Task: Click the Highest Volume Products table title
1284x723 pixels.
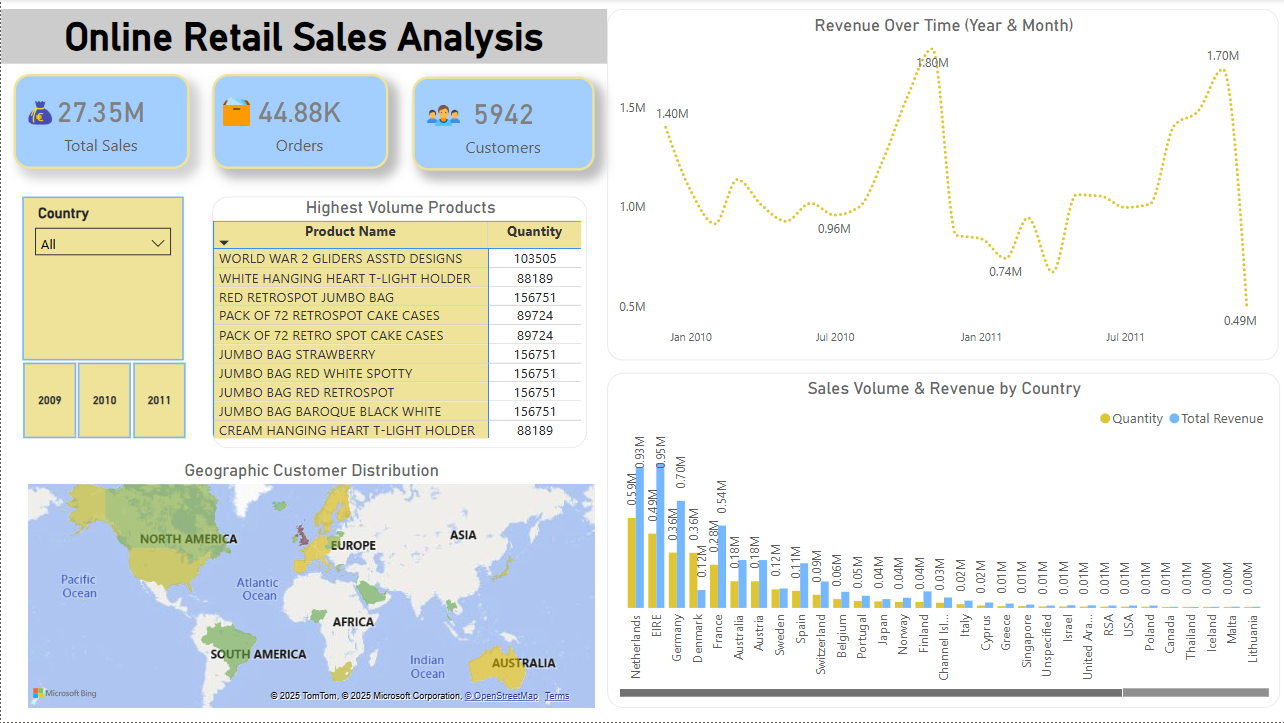Action: click(400, 207)
